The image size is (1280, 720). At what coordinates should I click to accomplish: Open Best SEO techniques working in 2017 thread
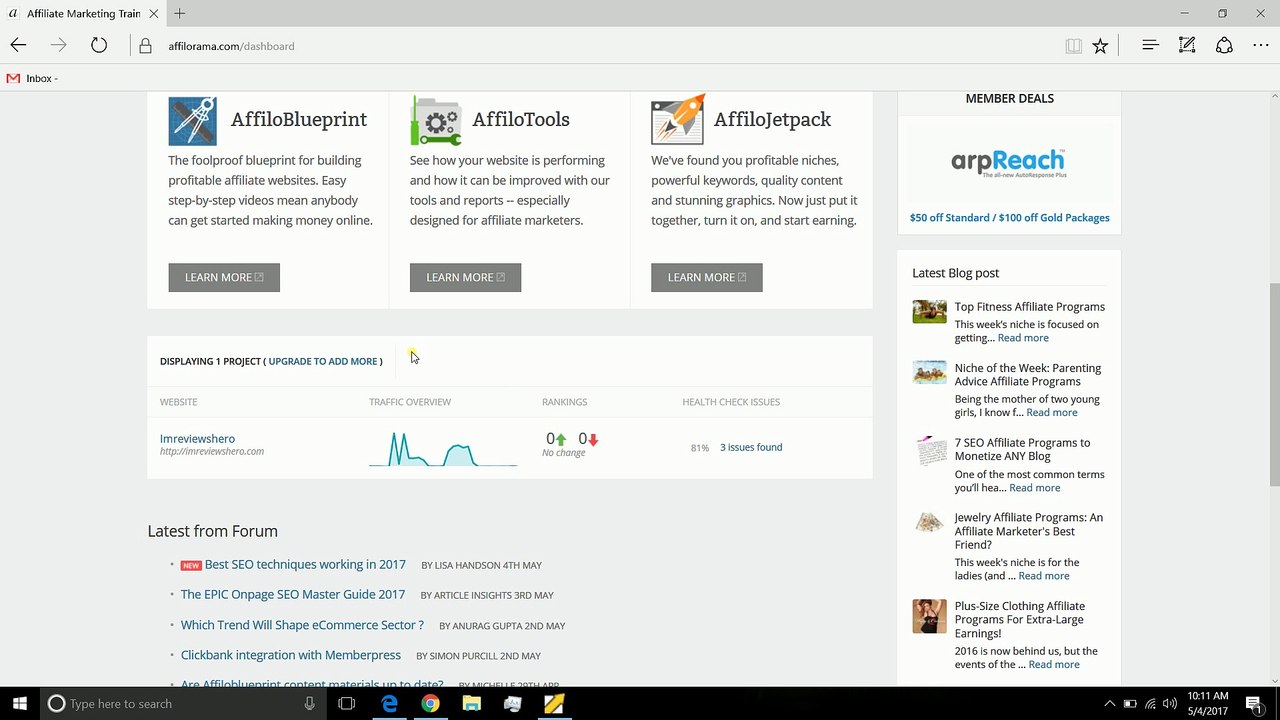305,564
